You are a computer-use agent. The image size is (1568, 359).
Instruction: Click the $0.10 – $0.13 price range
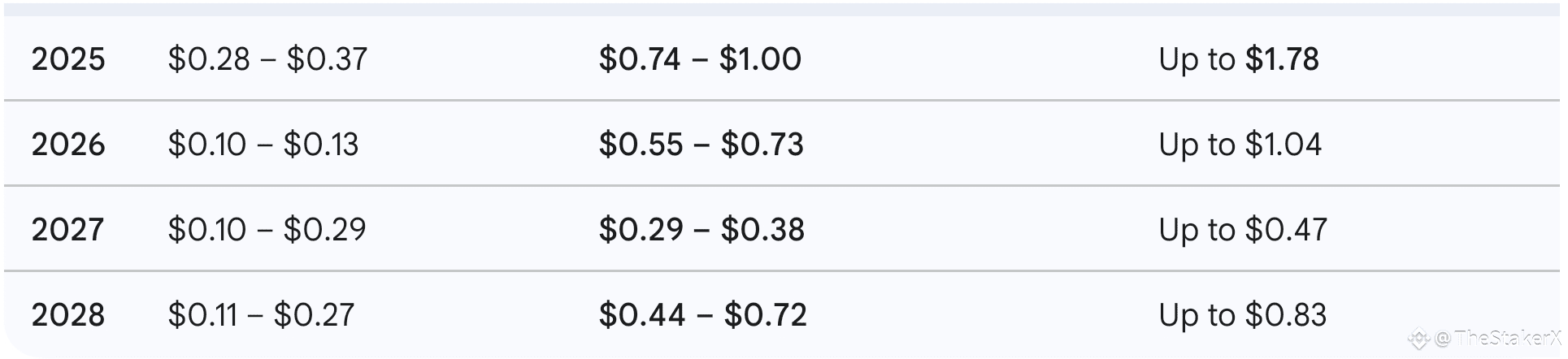(263, 145)
